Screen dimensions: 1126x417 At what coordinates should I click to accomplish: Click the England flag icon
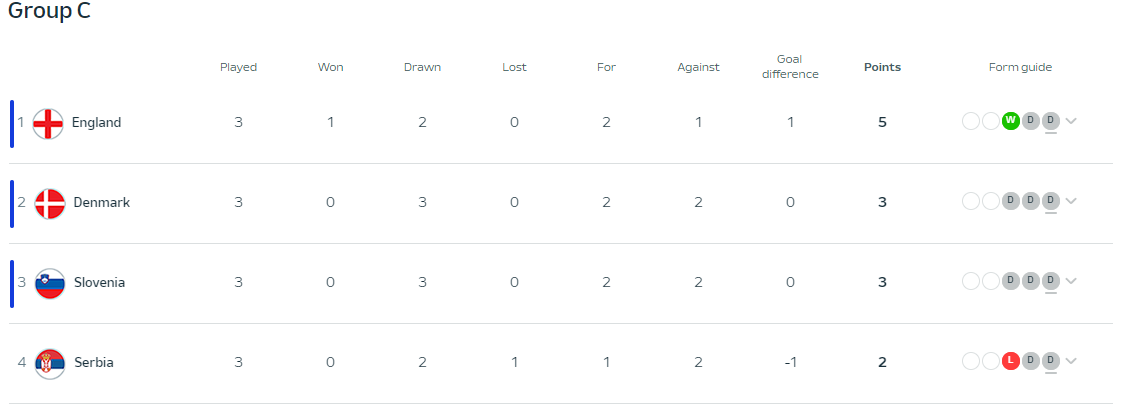click(48, 123)
